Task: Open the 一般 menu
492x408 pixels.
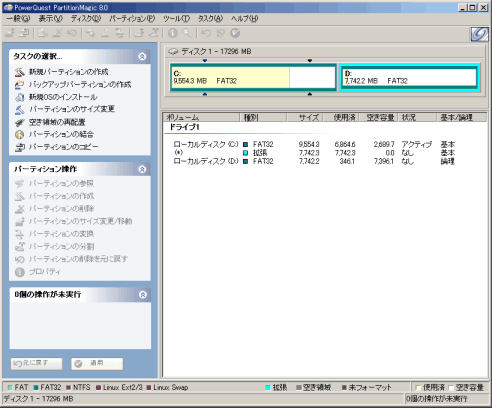Action: click(18, 19)
